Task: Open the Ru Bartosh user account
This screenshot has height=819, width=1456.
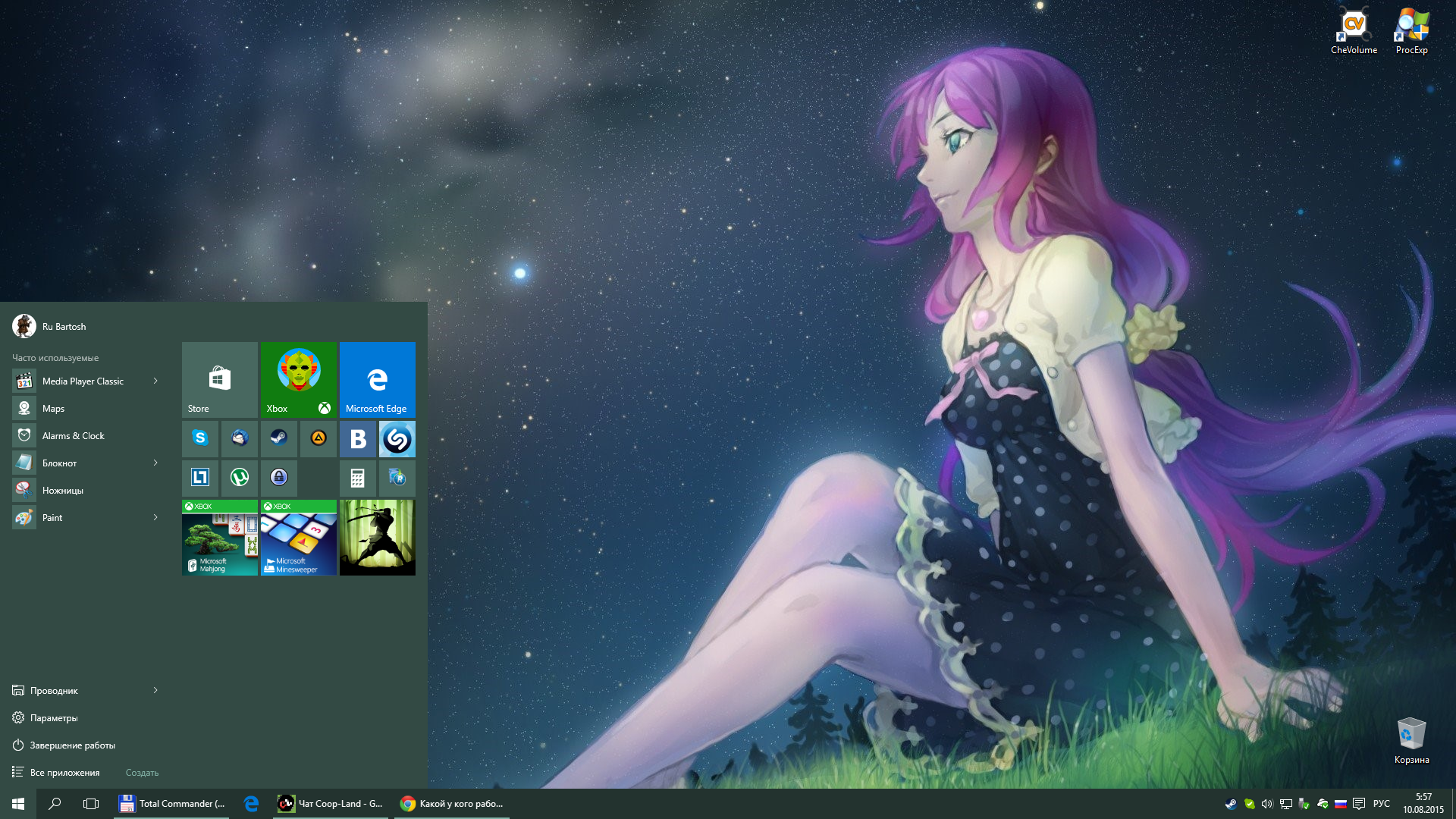Action: point(49,326)
